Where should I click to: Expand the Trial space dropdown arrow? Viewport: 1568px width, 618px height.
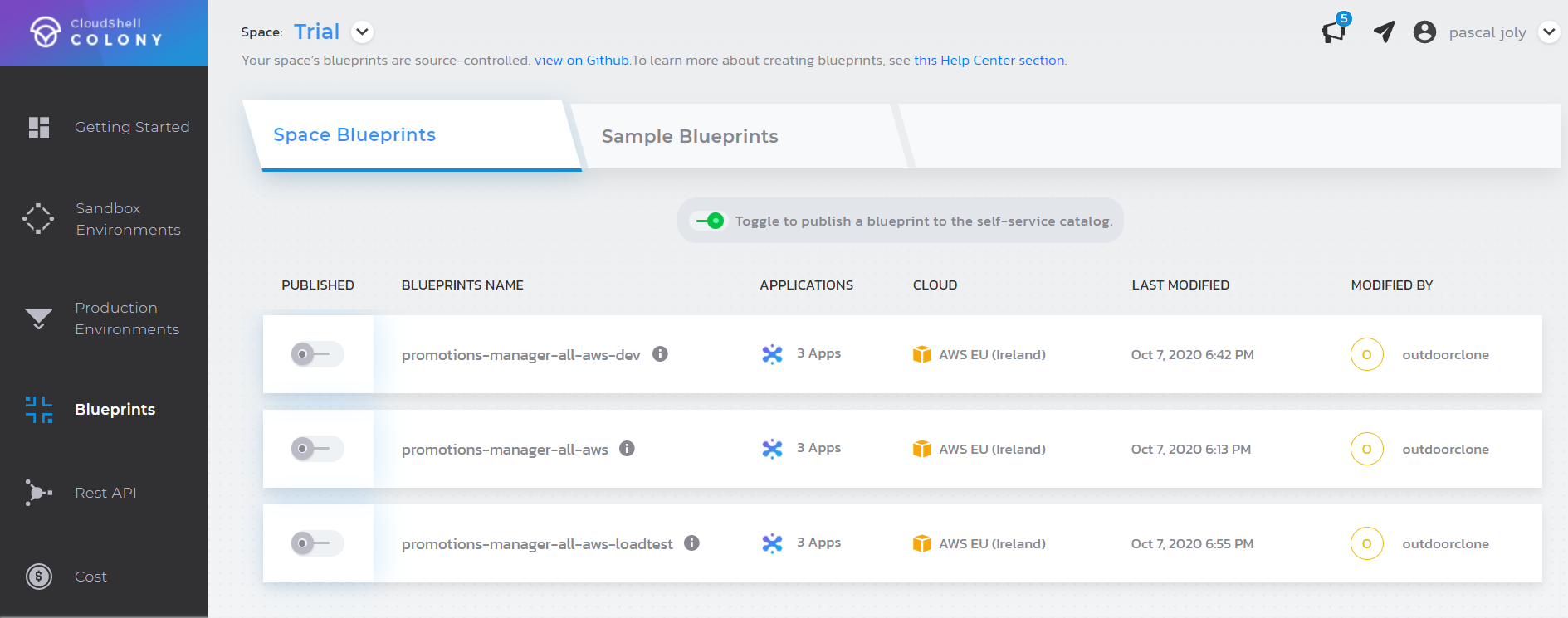click(x=362, y=32)
